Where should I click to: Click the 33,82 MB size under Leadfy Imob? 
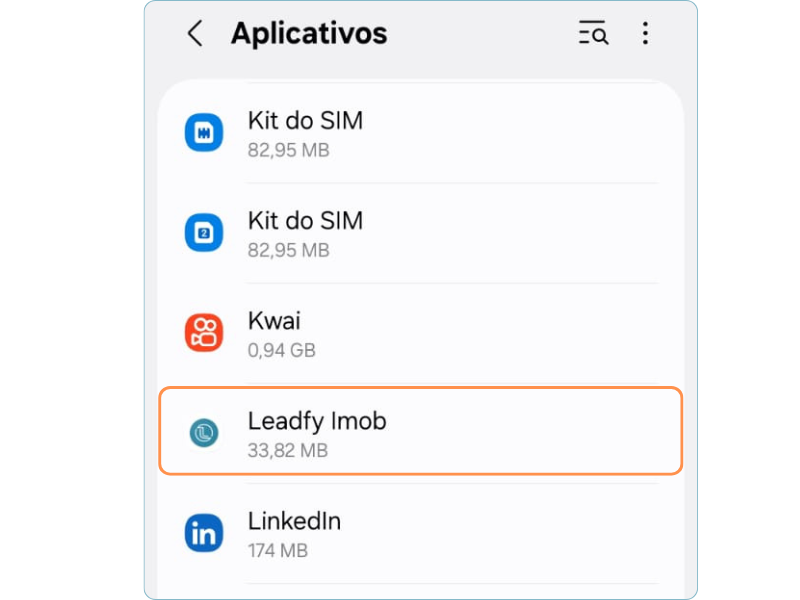coord(288,451)
